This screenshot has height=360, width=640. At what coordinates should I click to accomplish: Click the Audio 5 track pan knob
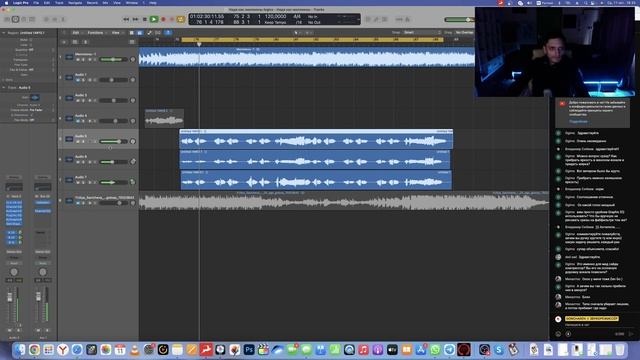point(133,141)
